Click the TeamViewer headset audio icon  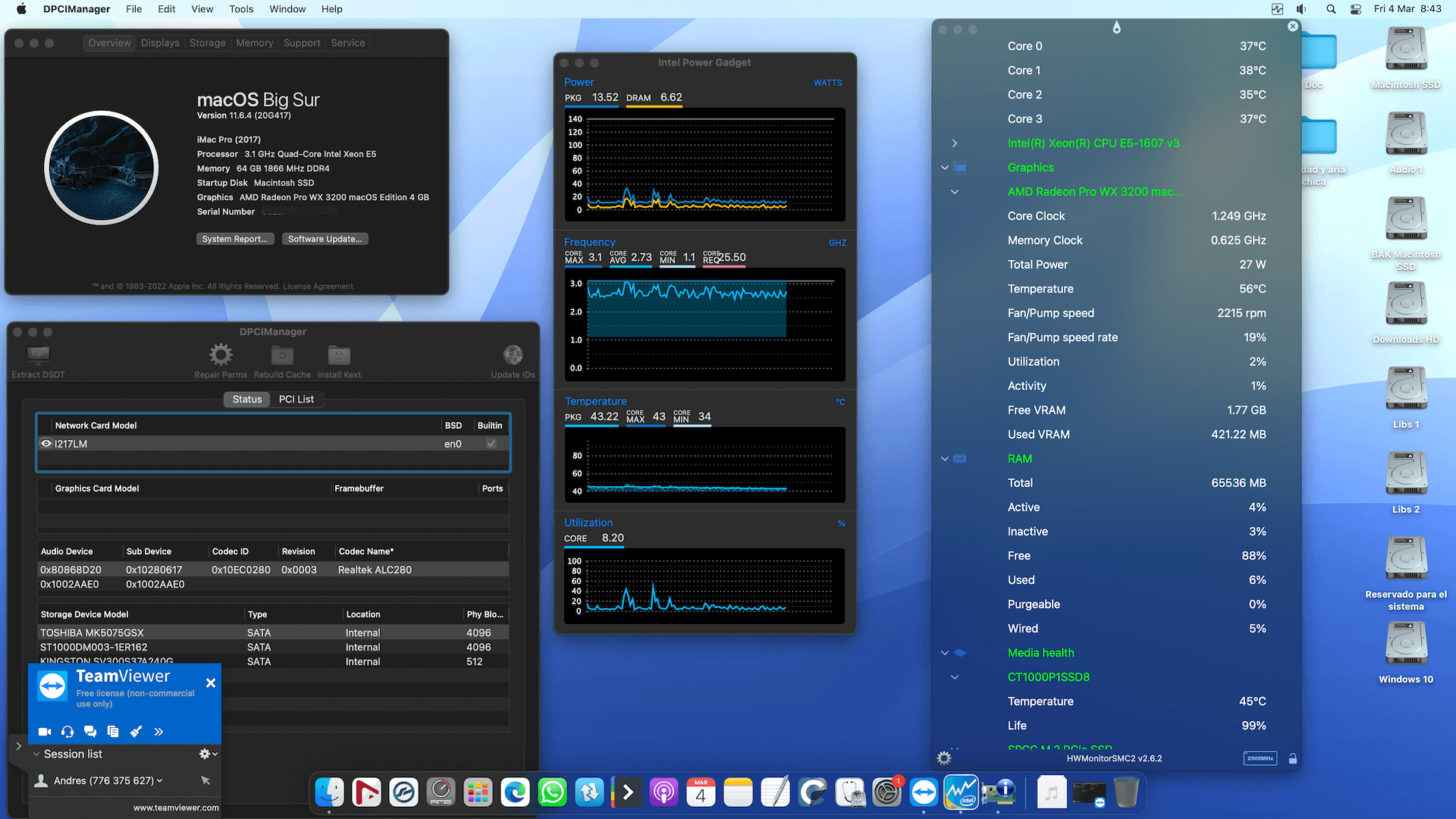67,732
